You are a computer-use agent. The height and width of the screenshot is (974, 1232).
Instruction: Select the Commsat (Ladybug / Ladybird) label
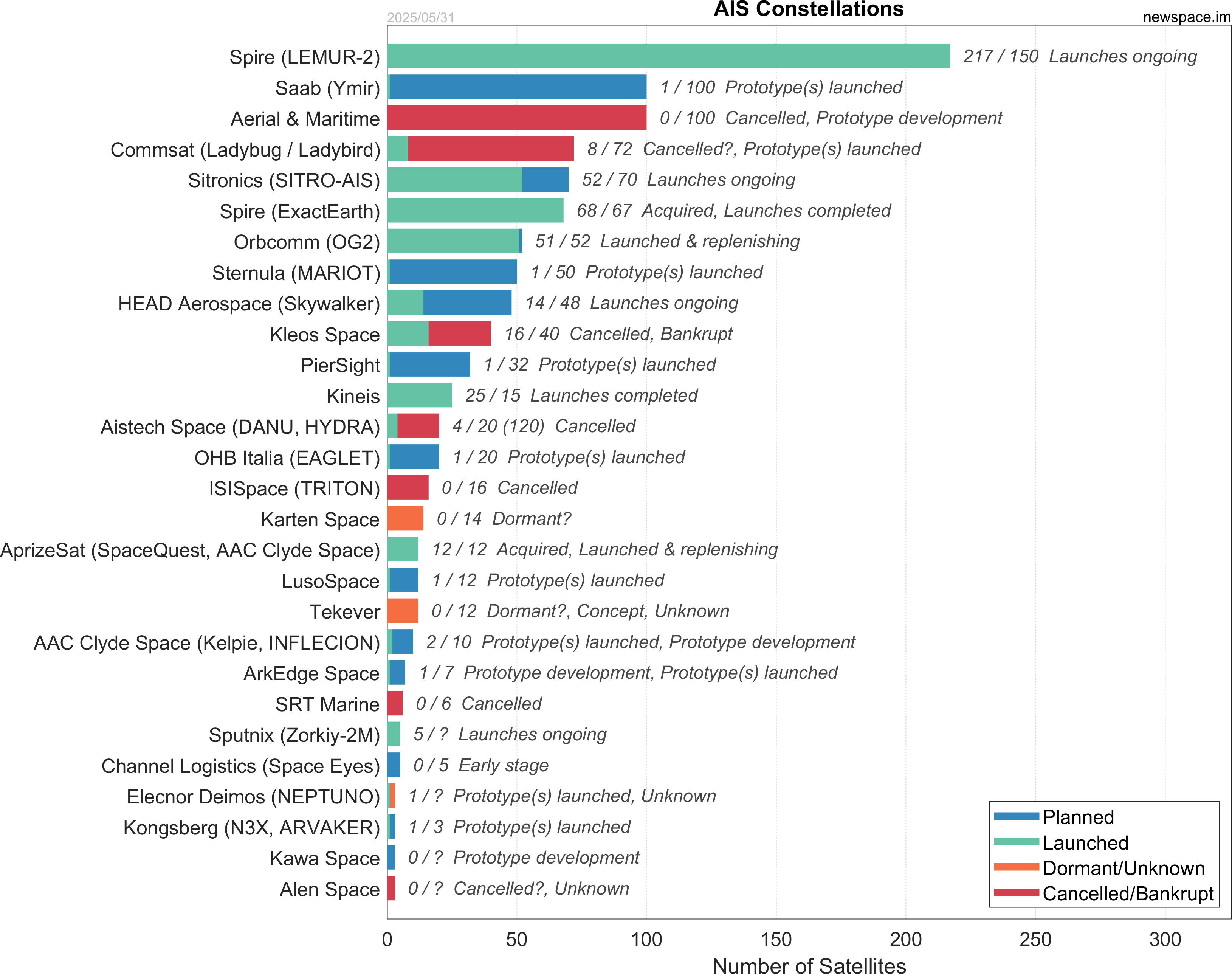pos(245,149)
